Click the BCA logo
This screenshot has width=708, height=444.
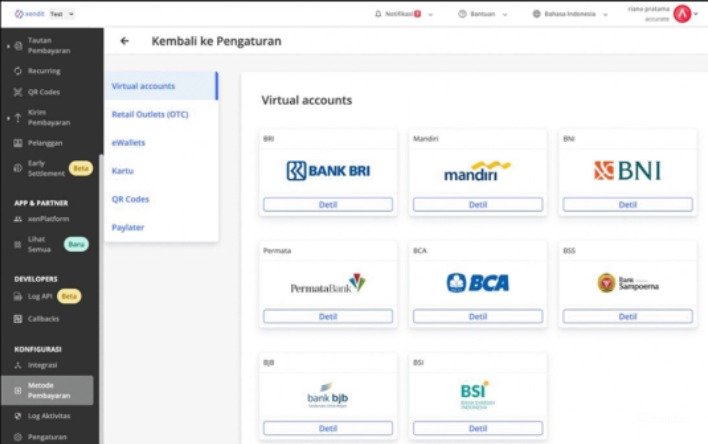coord(478,283)
